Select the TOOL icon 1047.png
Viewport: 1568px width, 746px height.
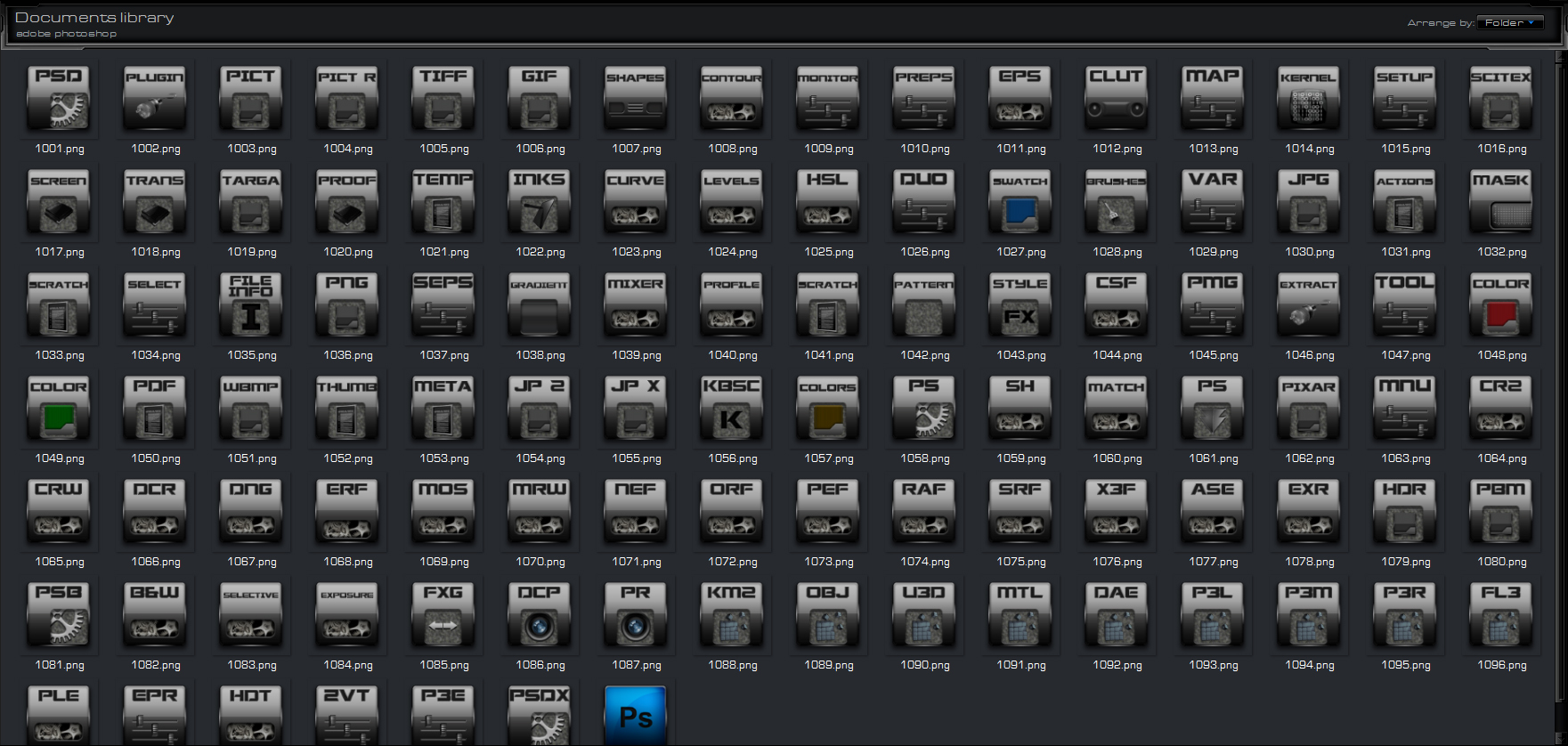point(1405,304)
